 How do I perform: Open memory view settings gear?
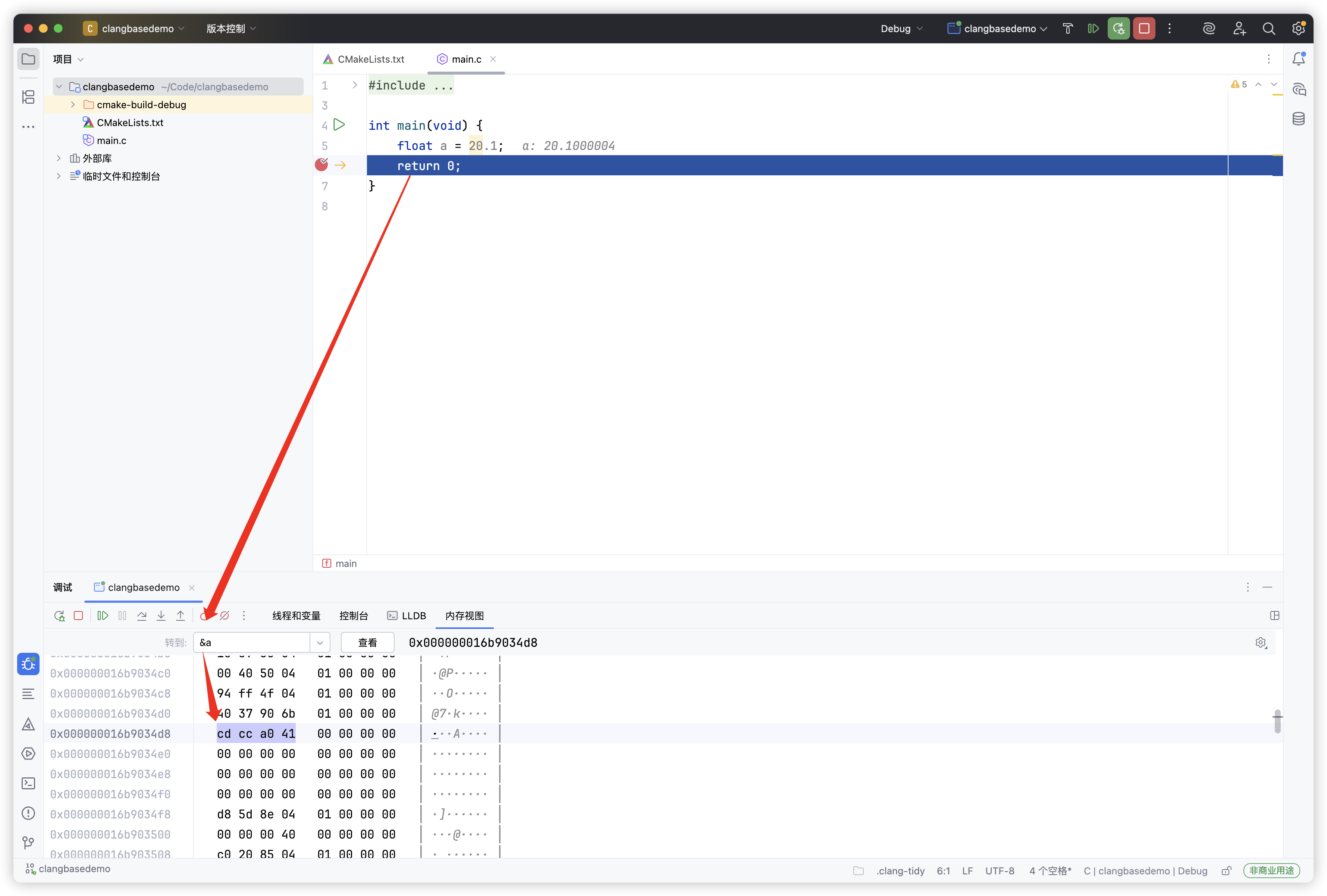tap(1261, 643)
